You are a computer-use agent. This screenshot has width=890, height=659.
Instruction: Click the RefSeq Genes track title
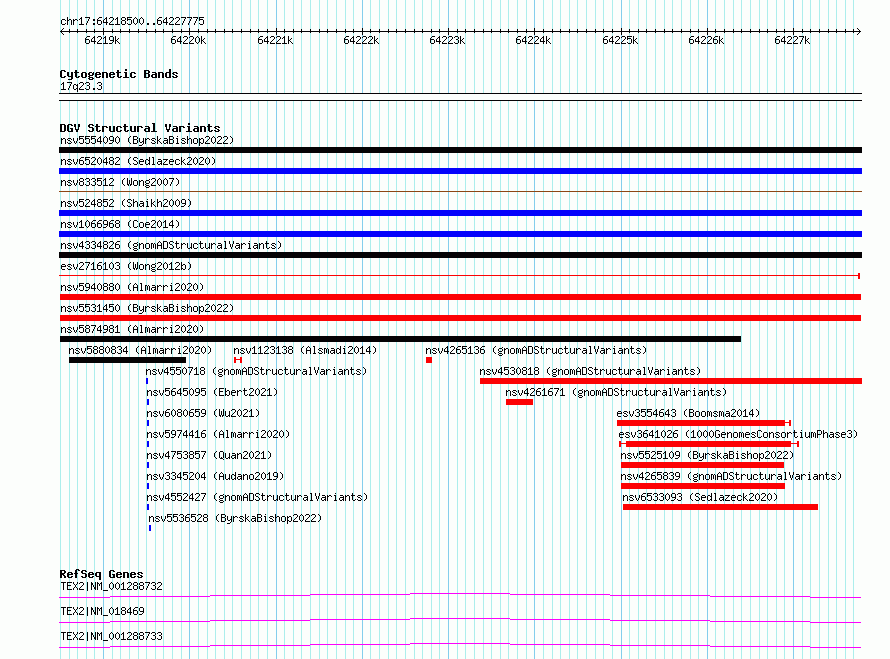click(101, 574)
